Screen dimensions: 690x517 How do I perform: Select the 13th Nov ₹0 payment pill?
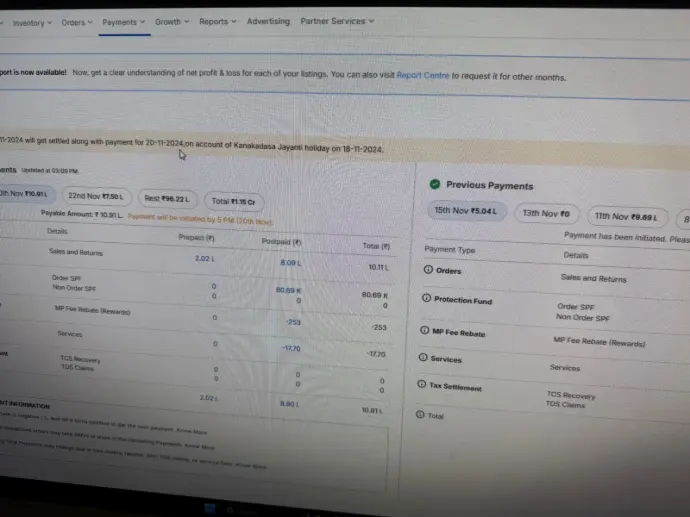545,214
